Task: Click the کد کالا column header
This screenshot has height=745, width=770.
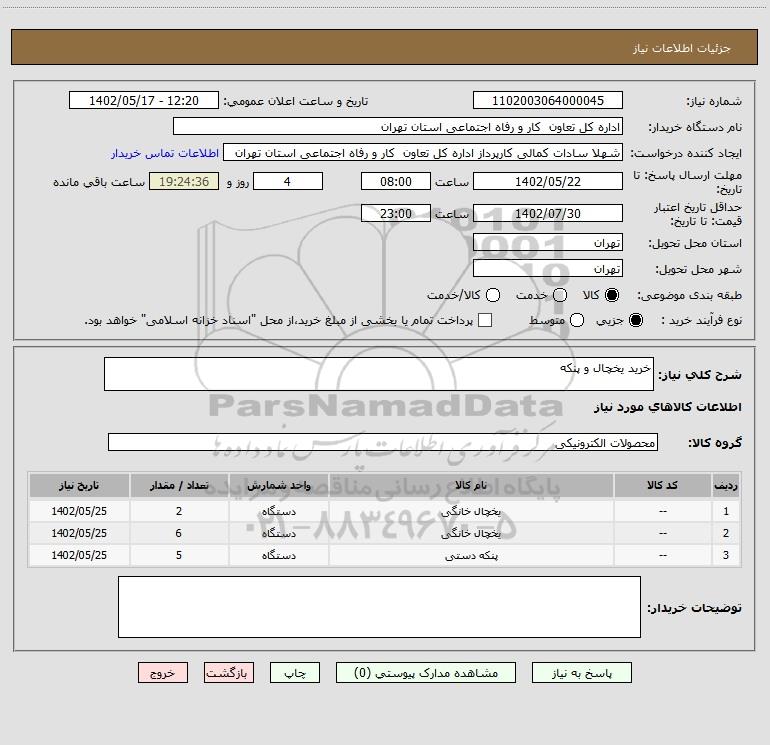Action: coord(662,486)
